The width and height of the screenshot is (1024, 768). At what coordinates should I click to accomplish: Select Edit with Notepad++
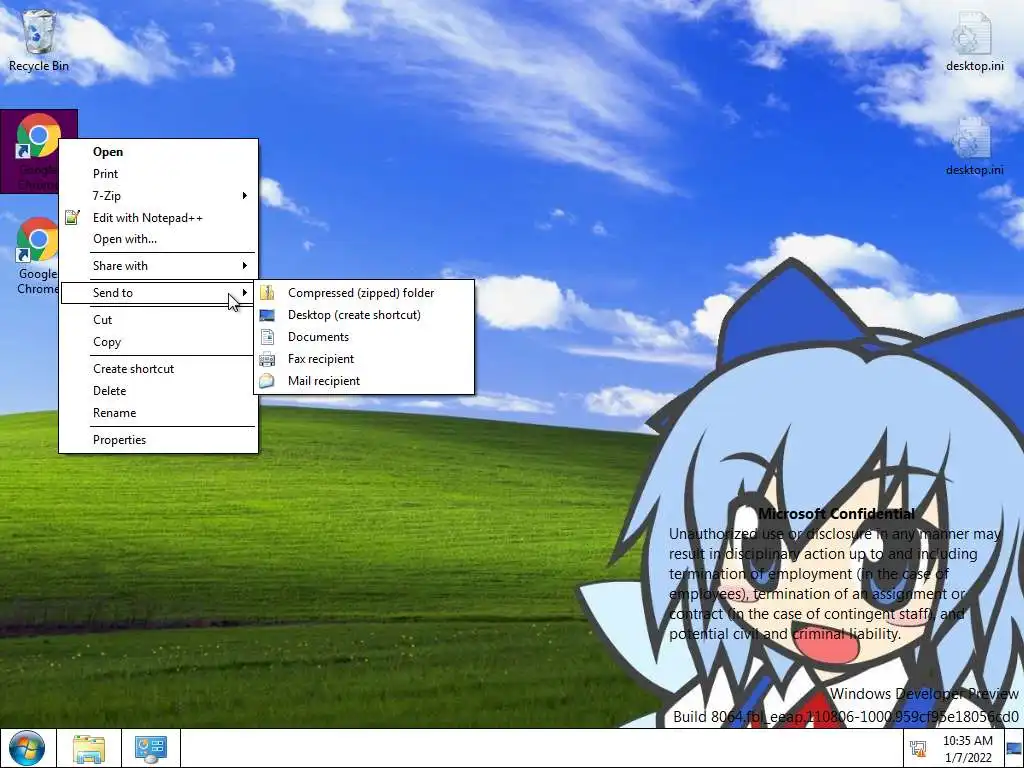tap(158, 217)
